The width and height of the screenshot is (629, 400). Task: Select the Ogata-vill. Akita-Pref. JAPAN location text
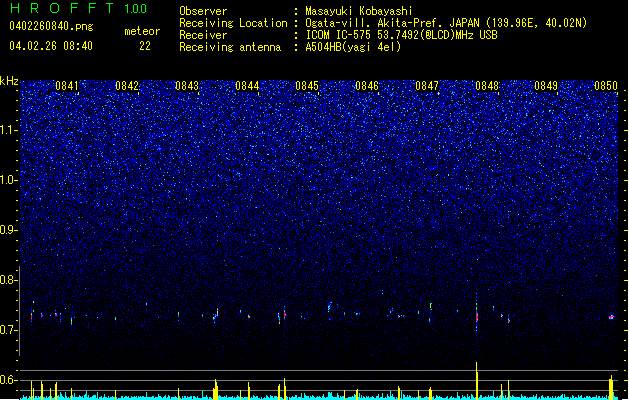pos(446,23)
